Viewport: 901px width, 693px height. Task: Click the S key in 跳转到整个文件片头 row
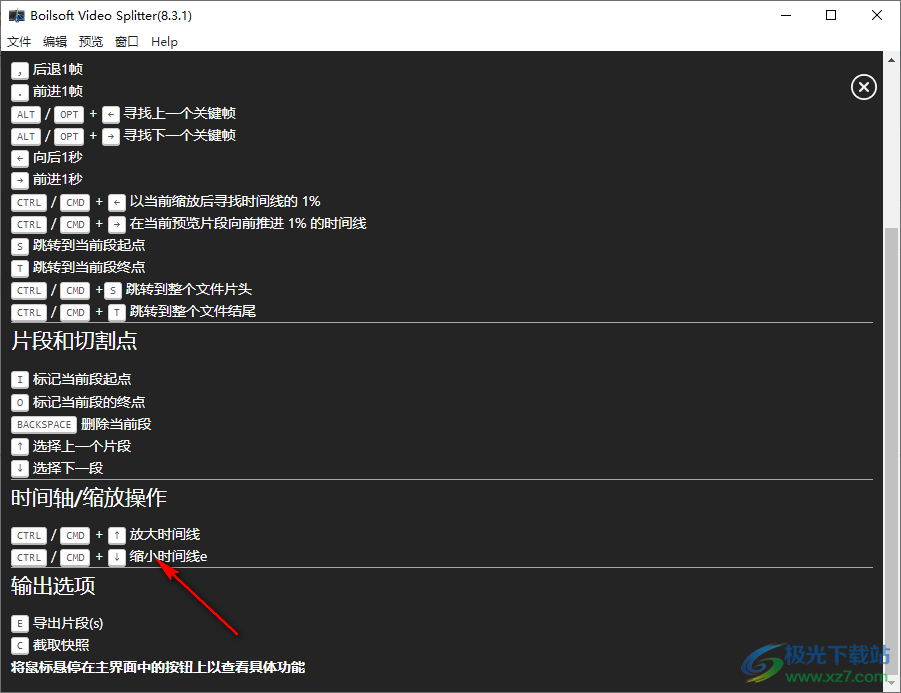coord(113,291)
